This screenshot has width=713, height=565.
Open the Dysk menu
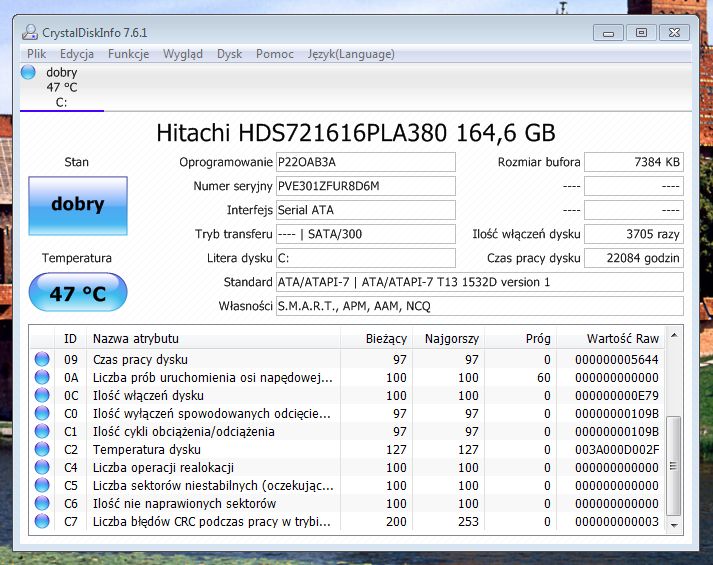[229, 54]
